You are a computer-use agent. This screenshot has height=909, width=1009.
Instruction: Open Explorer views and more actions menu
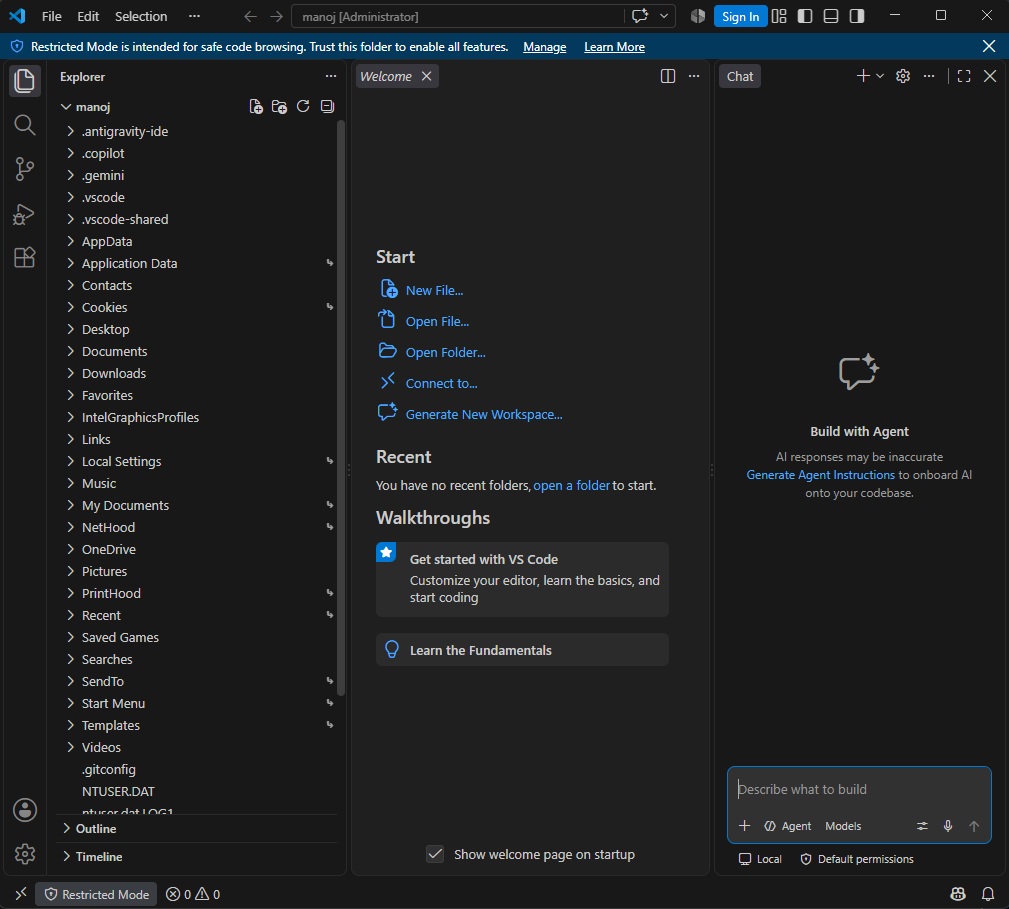point(331,77)
